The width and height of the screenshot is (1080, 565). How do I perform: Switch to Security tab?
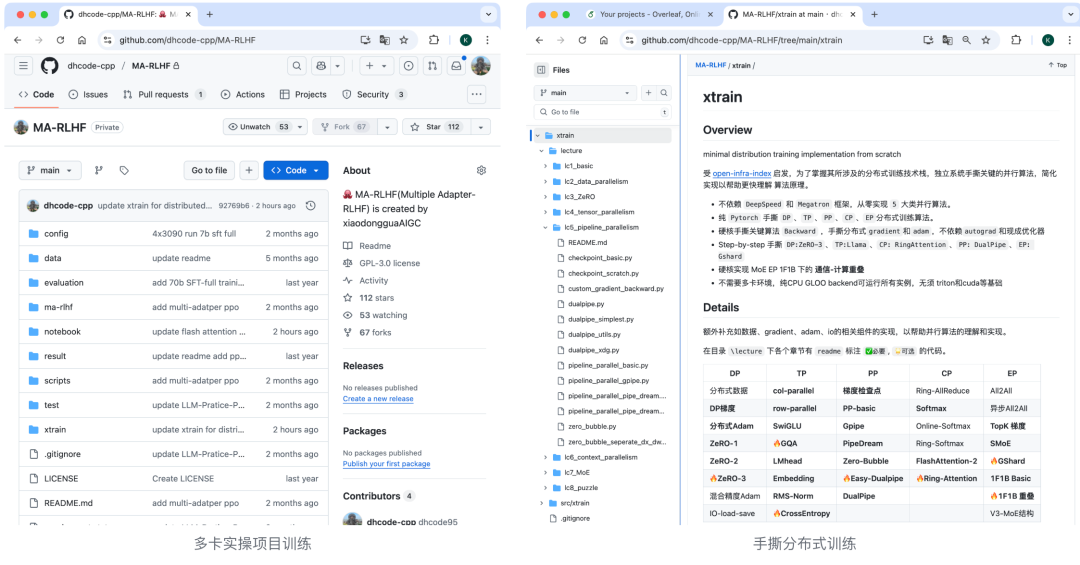tap(374, 94)
